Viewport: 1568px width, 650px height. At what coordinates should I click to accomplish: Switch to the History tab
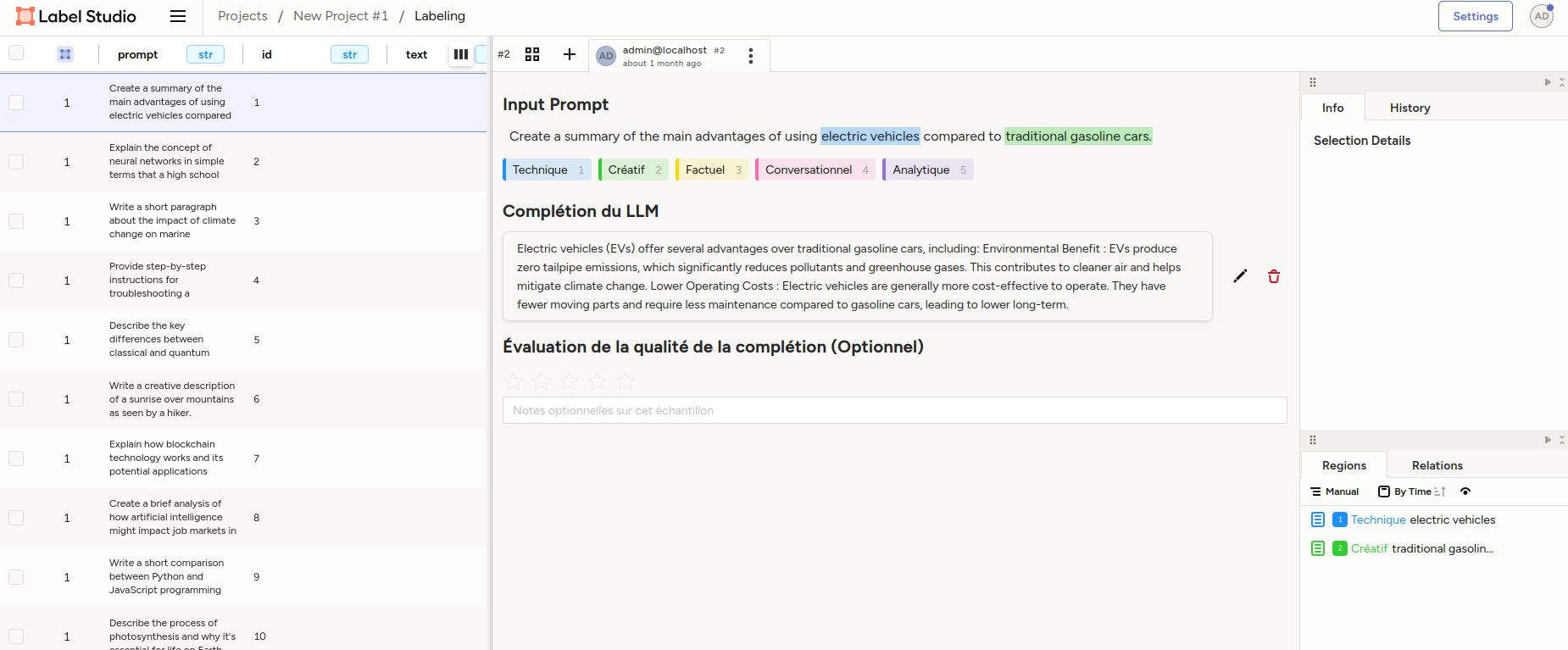(1410, 108)
